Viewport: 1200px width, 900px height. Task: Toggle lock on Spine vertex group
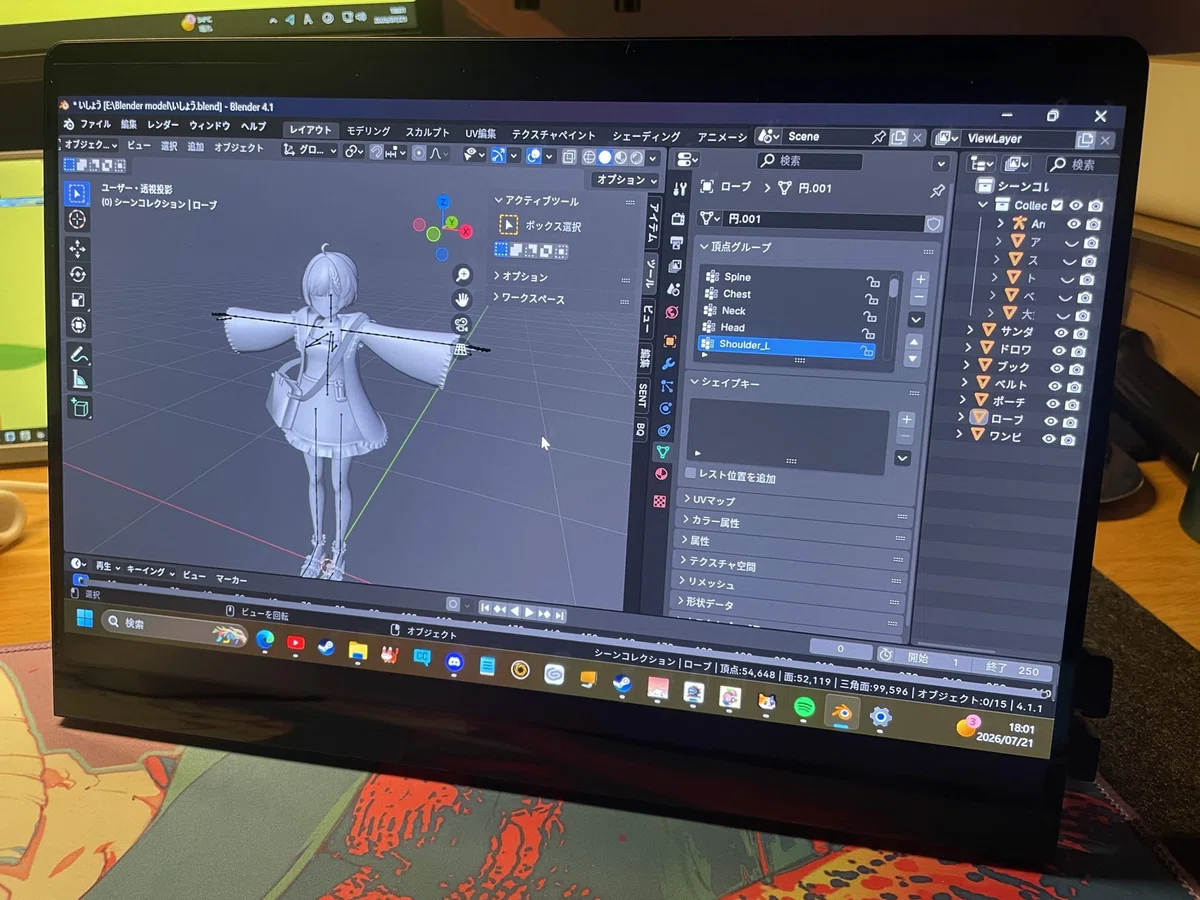point(873,282)
